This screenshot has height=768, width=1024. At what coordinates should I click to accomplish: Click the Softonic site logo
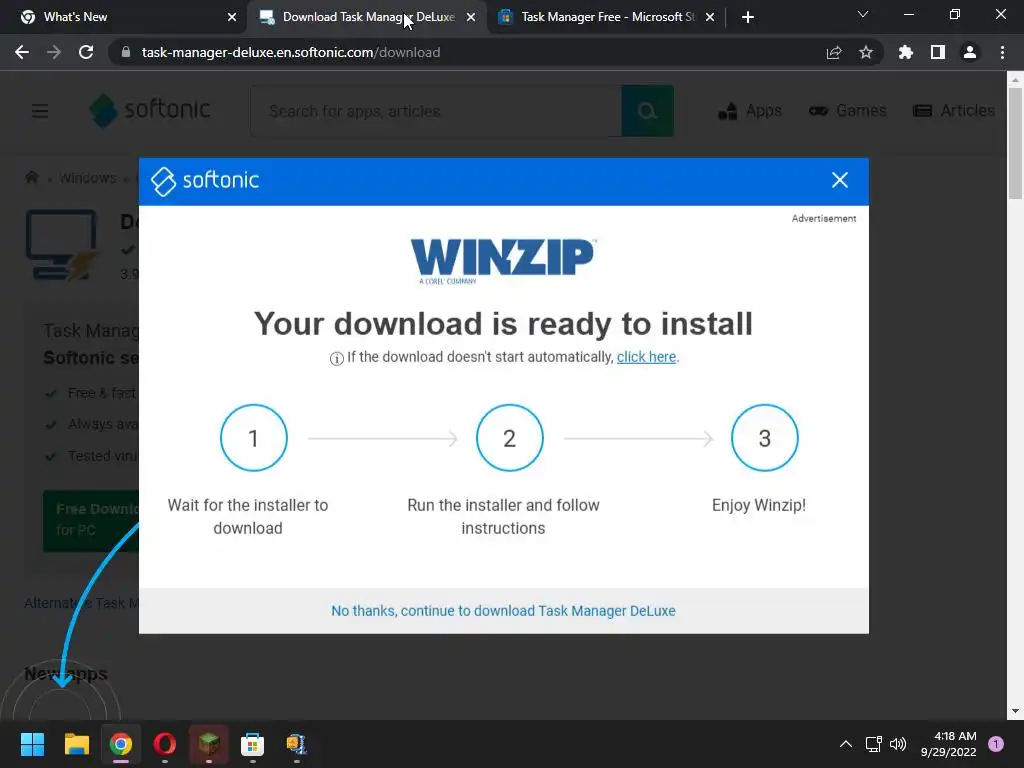150,110
